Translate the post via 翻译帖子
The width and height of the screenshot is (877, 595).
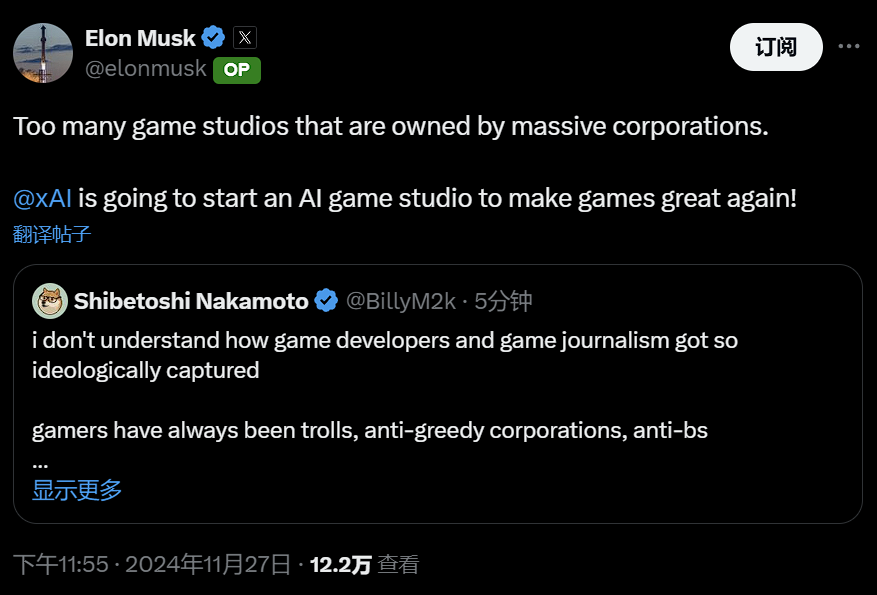pos(52,234)
